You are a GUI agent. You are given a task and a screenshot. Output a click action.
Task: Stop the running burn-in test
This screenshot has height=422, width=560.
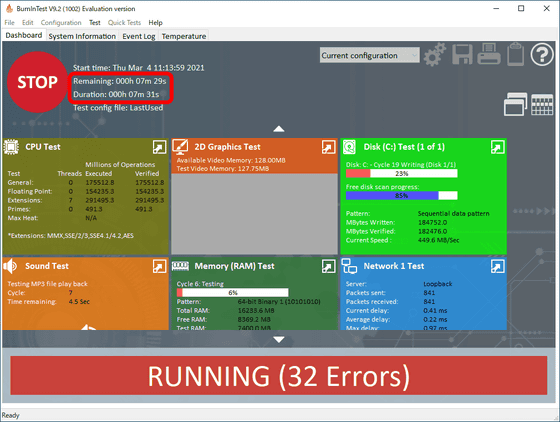[37, 82]
